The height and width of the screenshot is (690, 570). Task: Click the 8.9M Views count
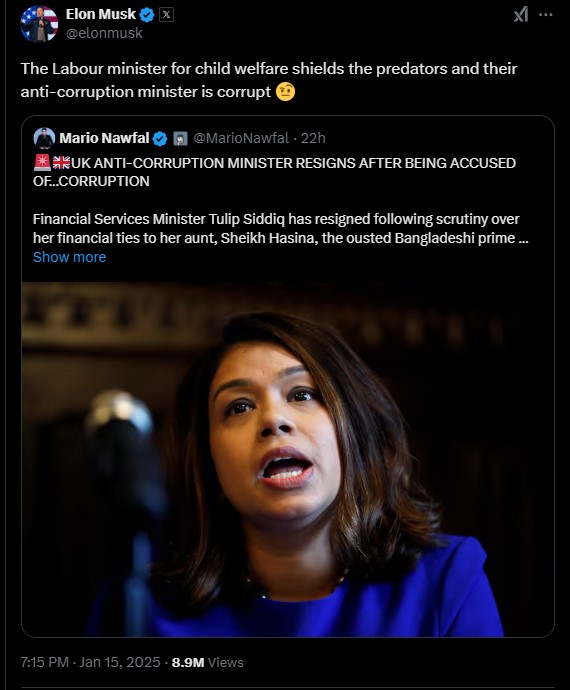point(207,662)
